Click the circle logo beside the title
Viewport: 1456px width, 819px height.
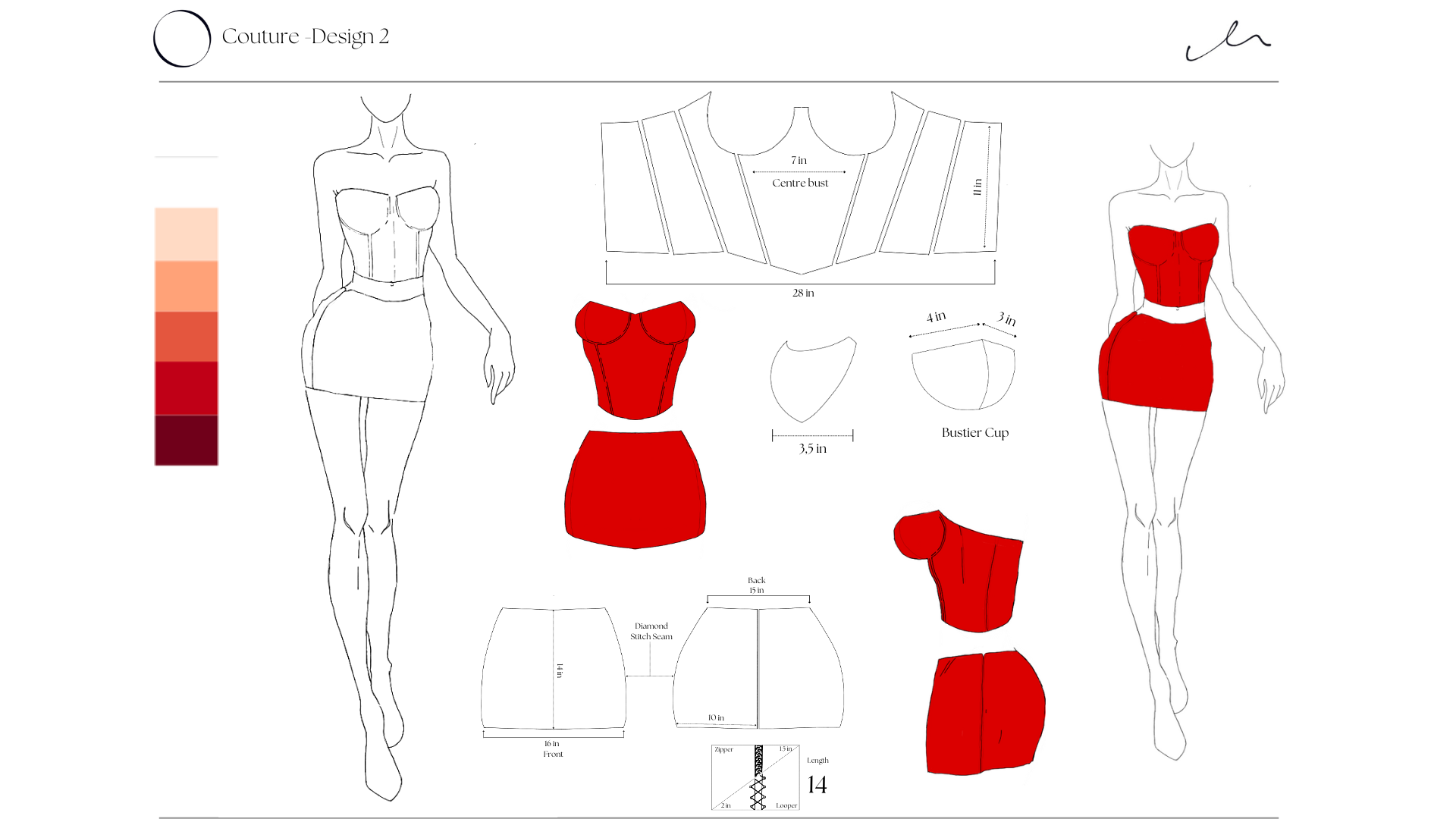(182, 39)
